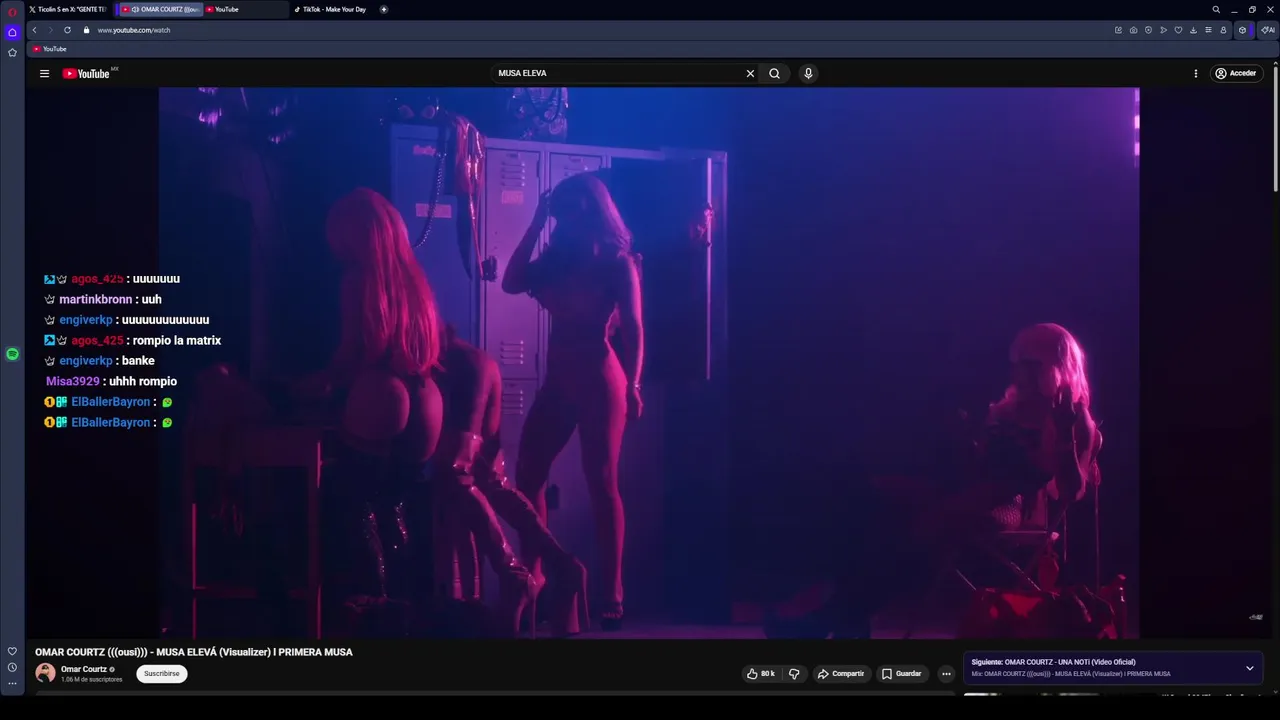Open sidebar heart favorites icon
The image size is (1280, 720).
pos(12,651)
